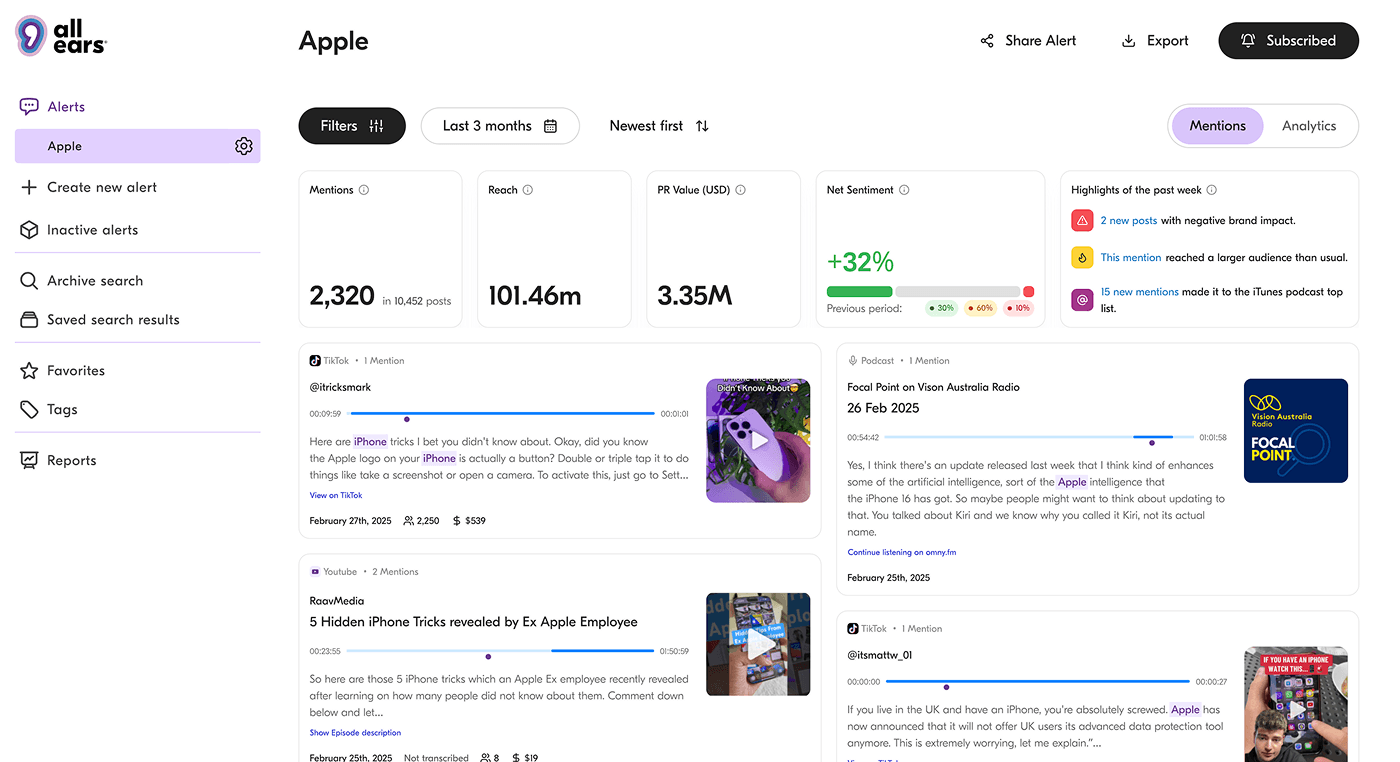Open the This mention link
Viewport: 1400px width, 762px height.
[1131, 257]
